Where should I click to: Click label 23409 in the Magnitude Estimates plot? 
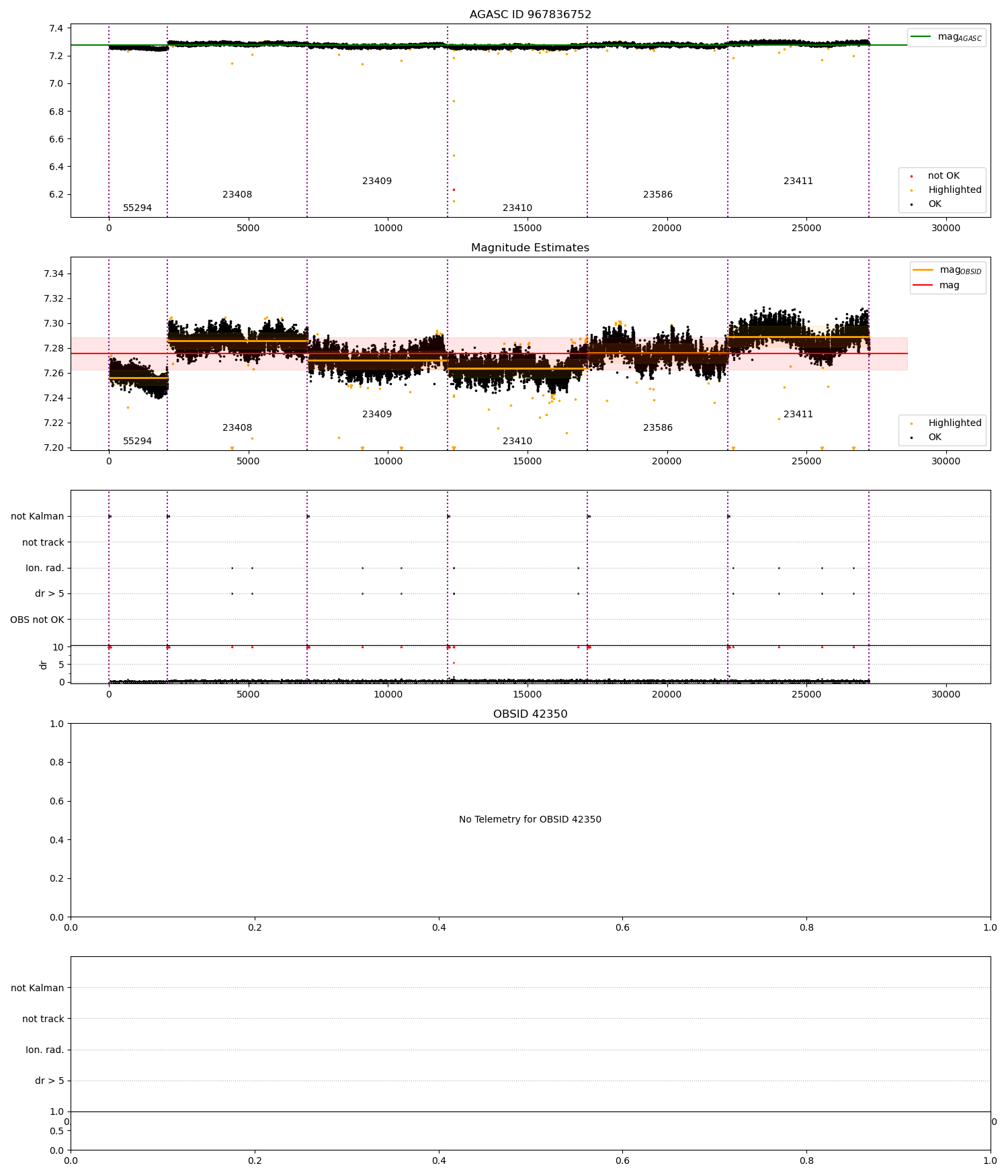coord(377,415)
